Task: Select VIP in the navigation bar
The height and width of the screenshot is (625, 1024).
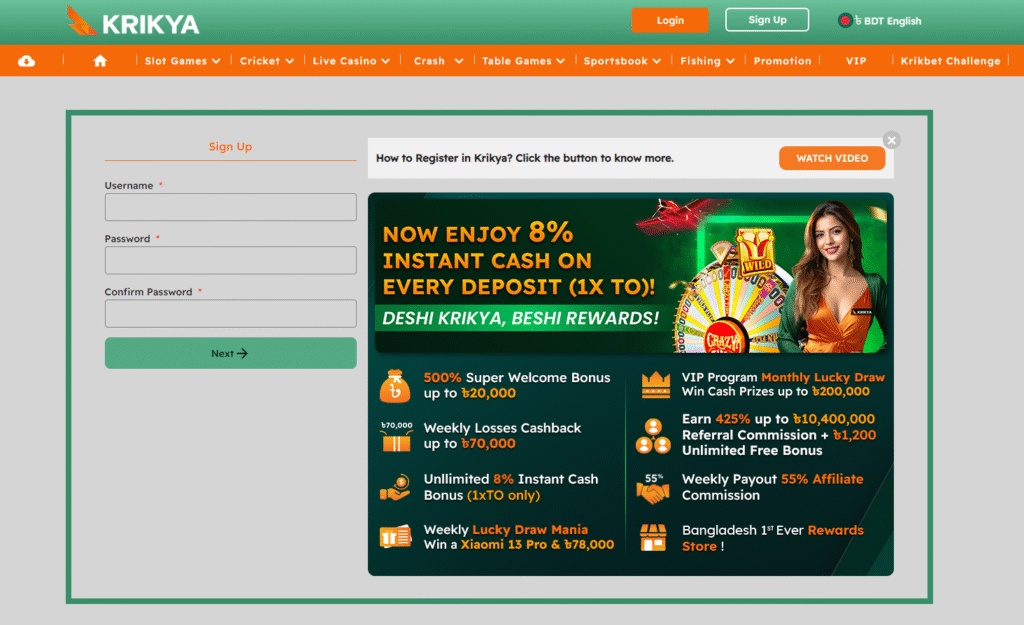Action: (856, 61)
